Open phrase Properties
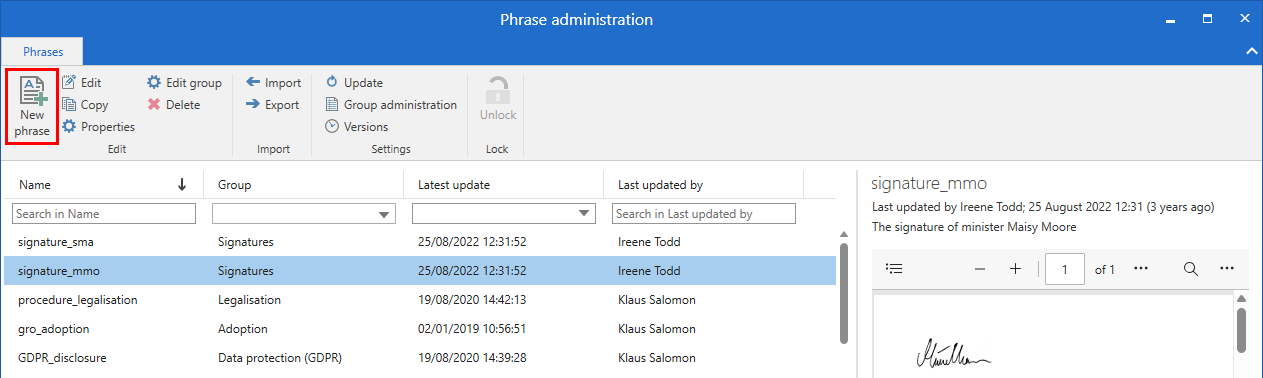The image size is (1263, 378). point(98,127)
